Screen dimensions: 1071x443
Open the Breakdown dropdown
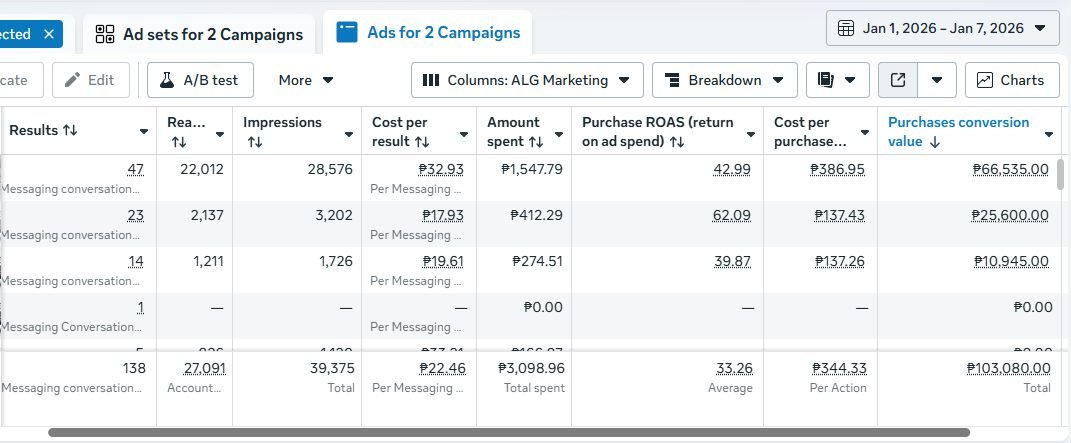click(724, 80)
